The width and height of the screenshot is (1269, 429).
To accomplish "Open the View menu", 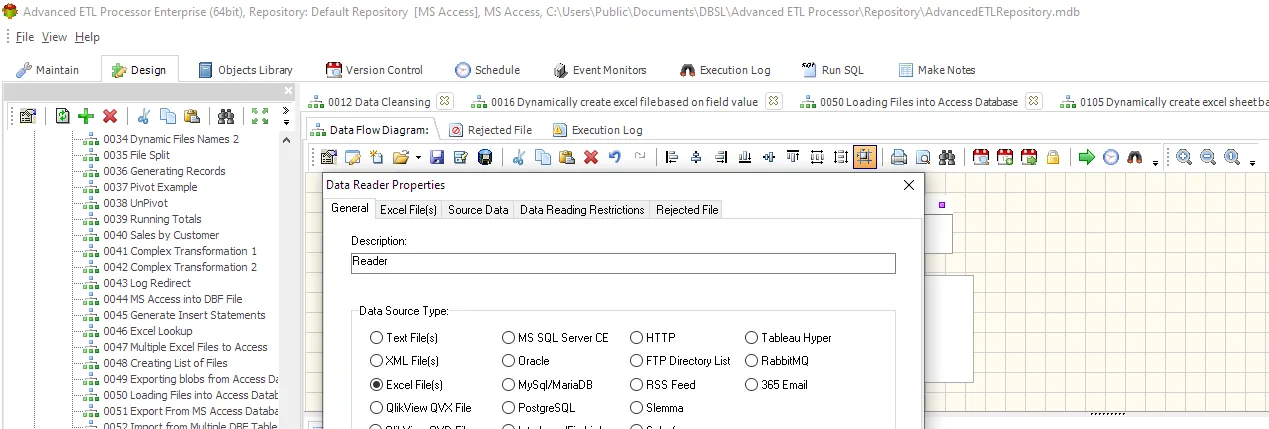I will (x=54, y=37).
